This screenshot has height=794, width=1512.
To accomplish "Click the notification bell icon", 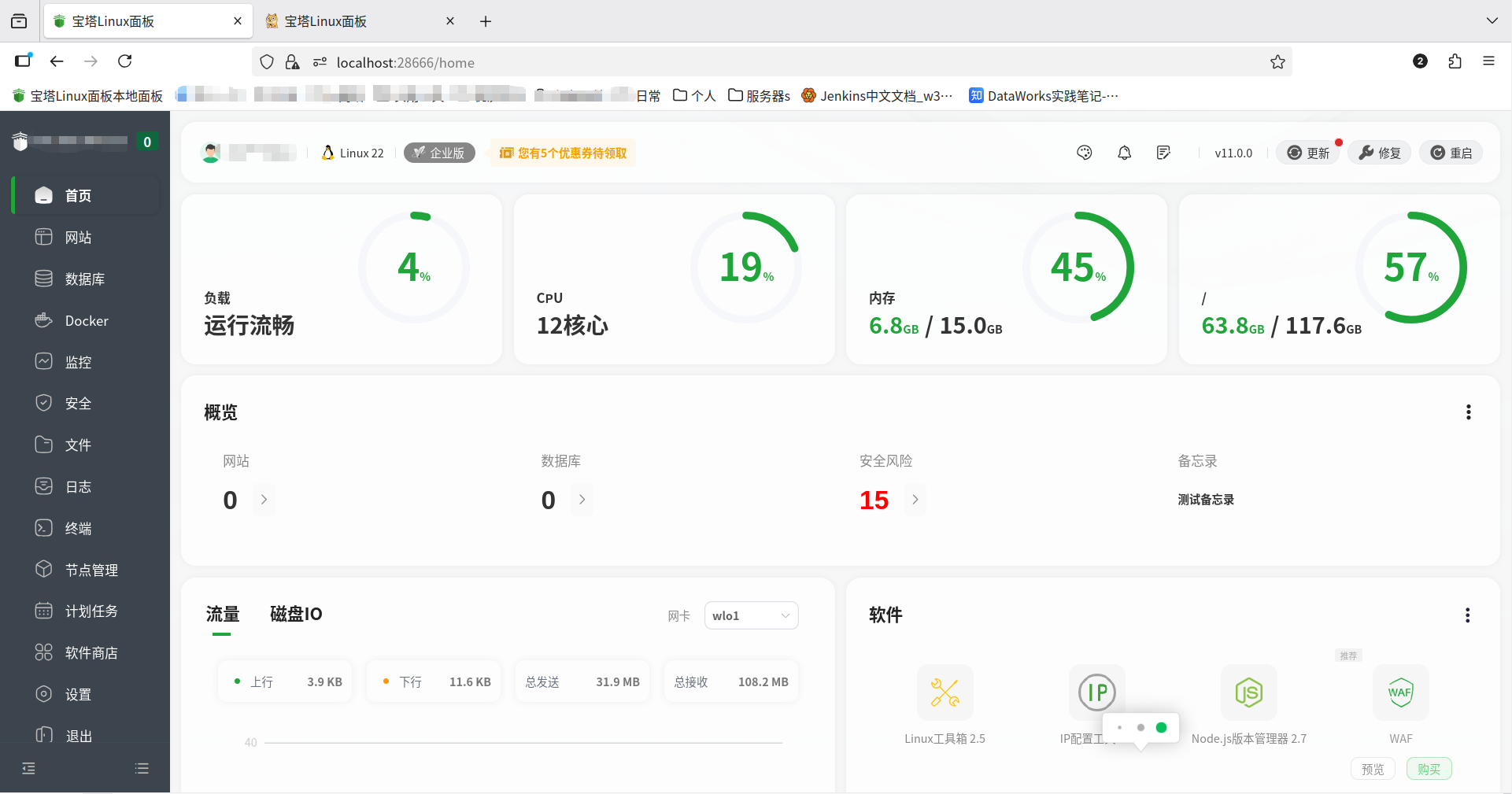I will pyautogui.click(x=1124, y=152).
